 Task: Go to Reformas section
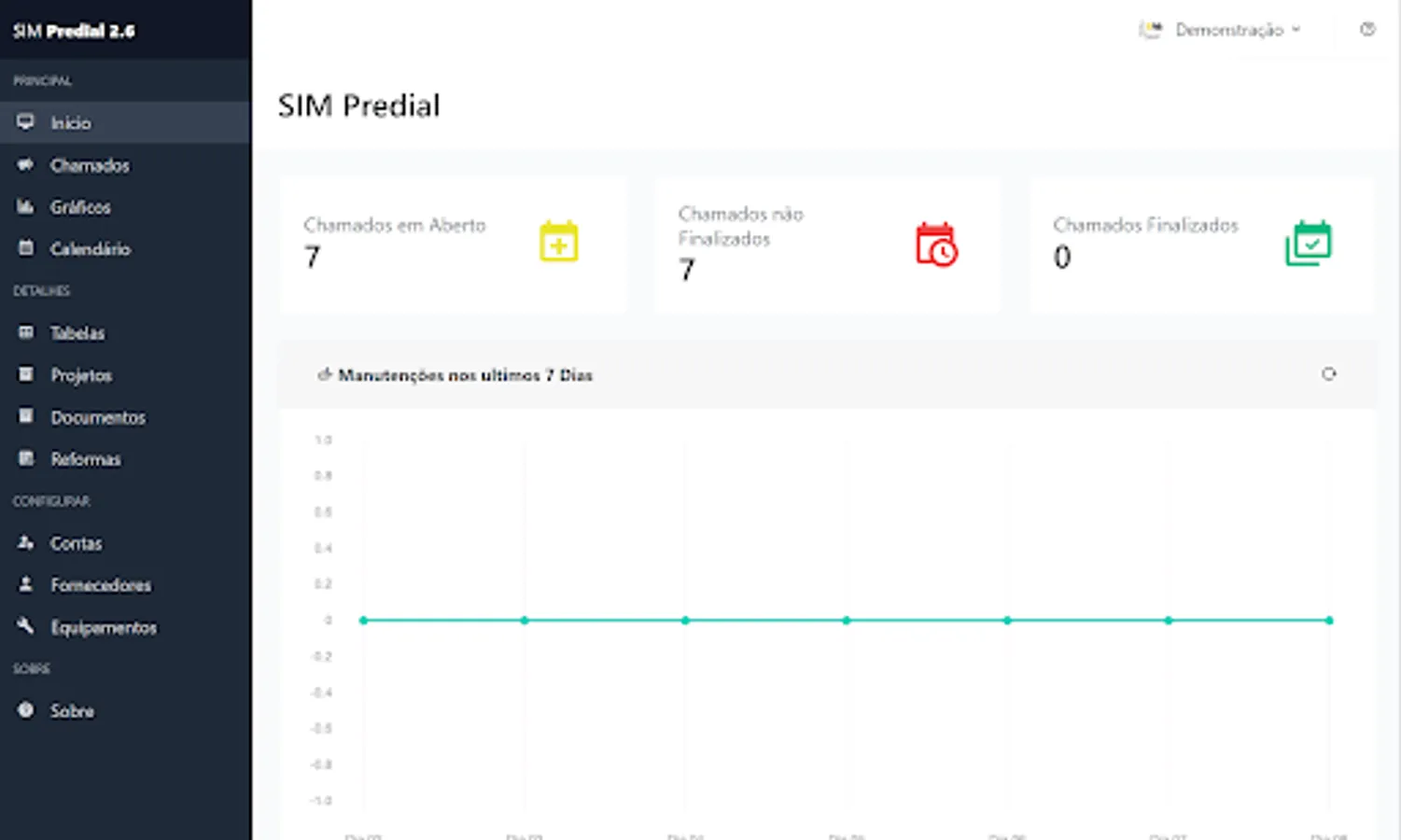tap(125, 459)
